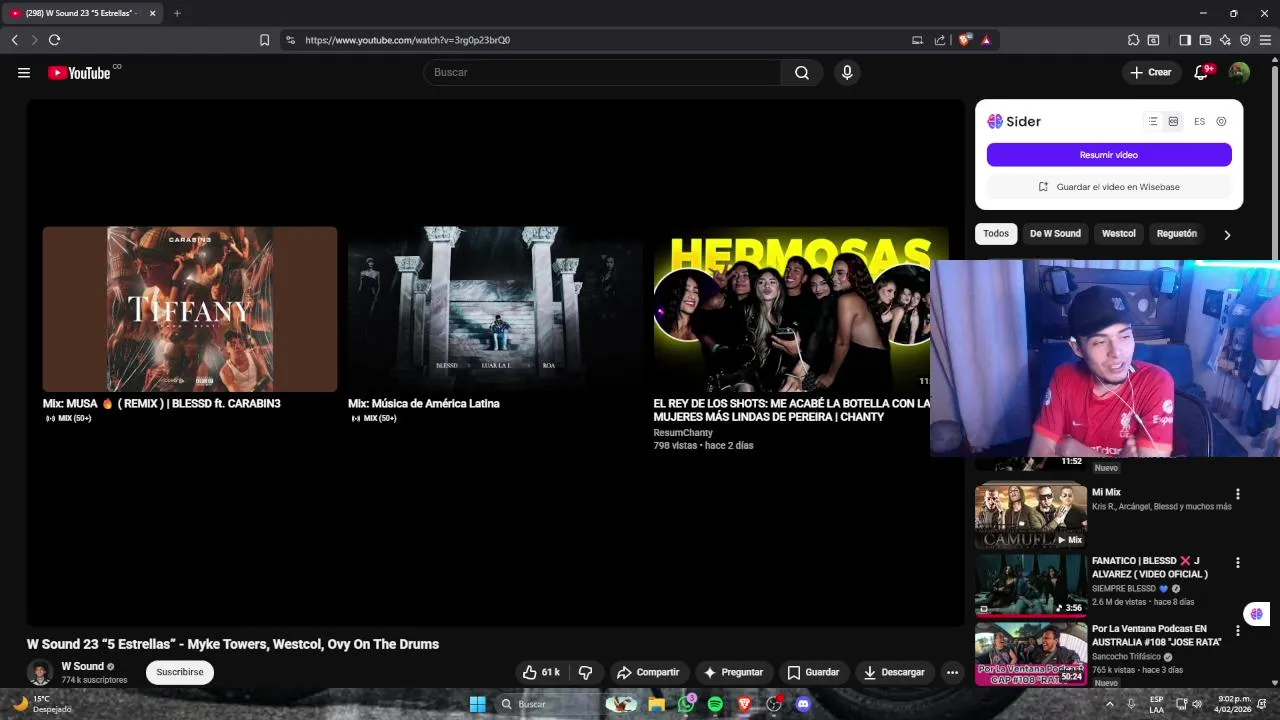This screenshot has height=720, width=1280.
Task: Select the Westcol filter chip
Action: pos(1119,233)
